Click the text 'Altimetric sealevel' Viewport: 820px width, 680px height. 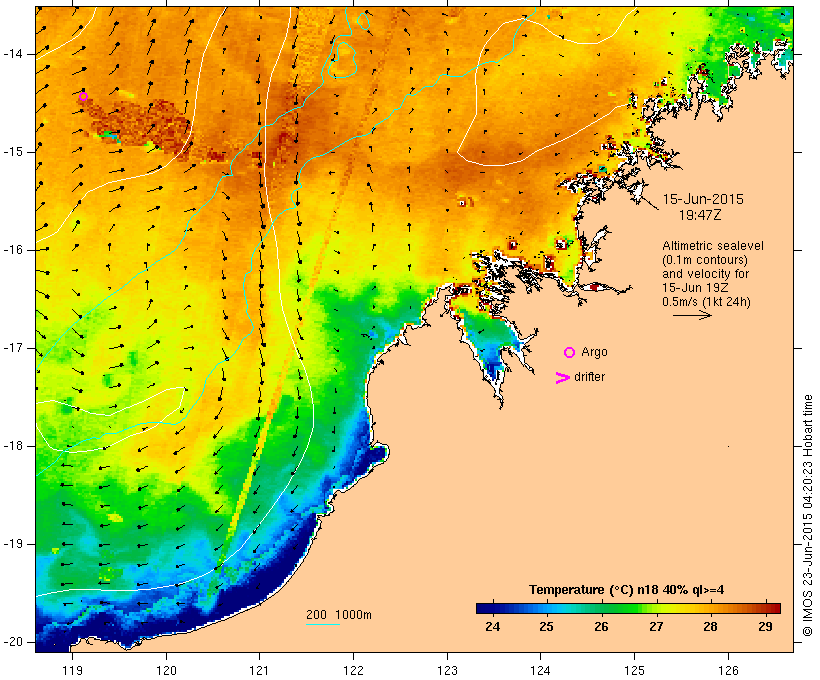coord(712,246)
